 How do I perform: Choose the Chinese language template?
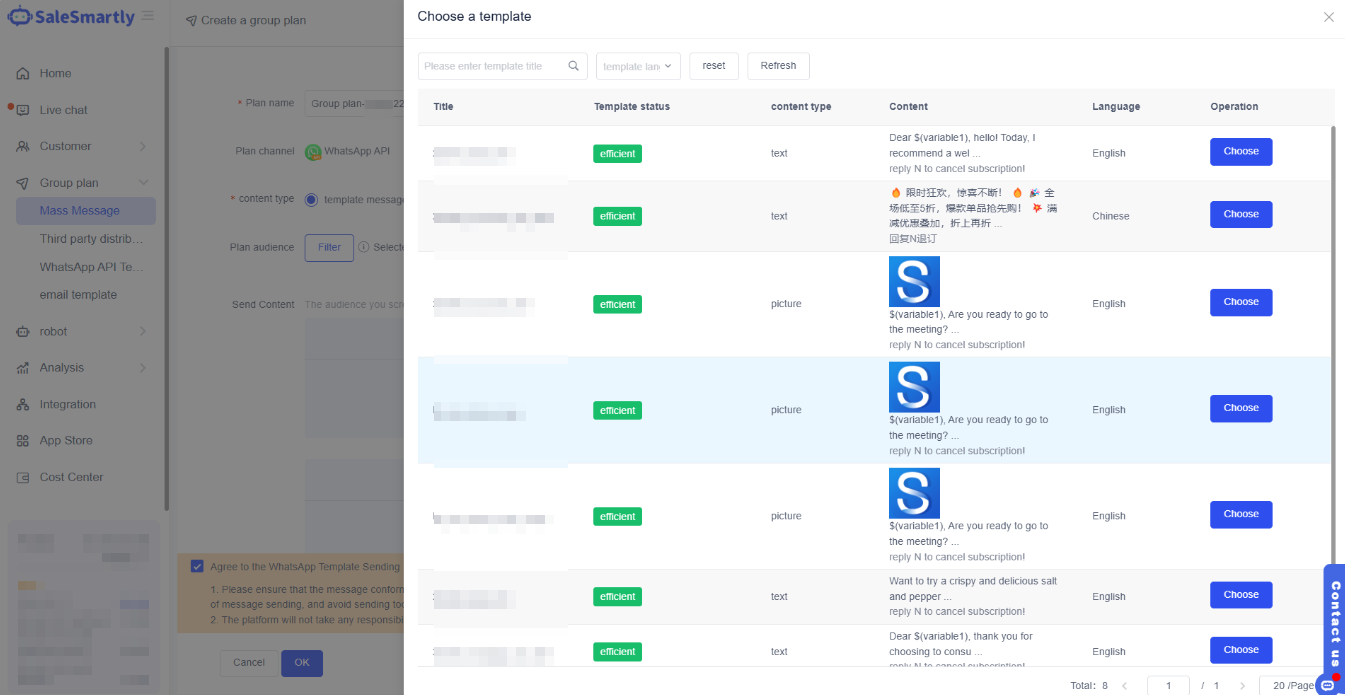(1240, 214)
